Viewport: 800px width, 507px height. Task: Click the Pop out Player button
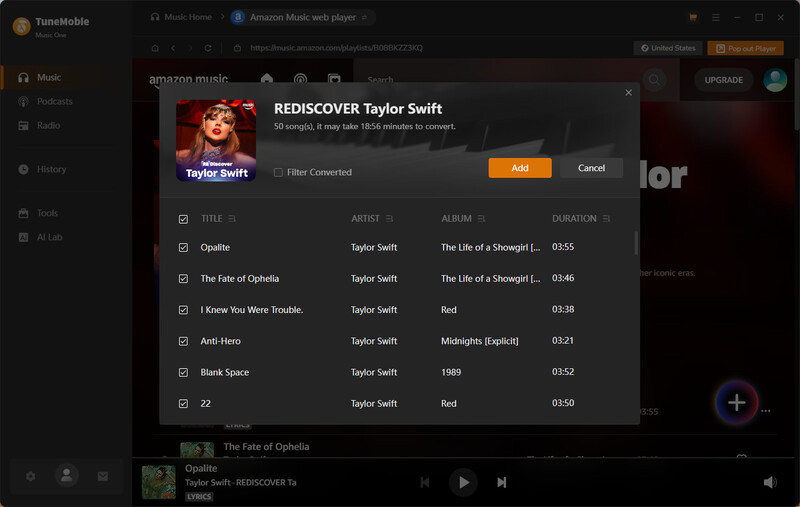click(745, 48)
